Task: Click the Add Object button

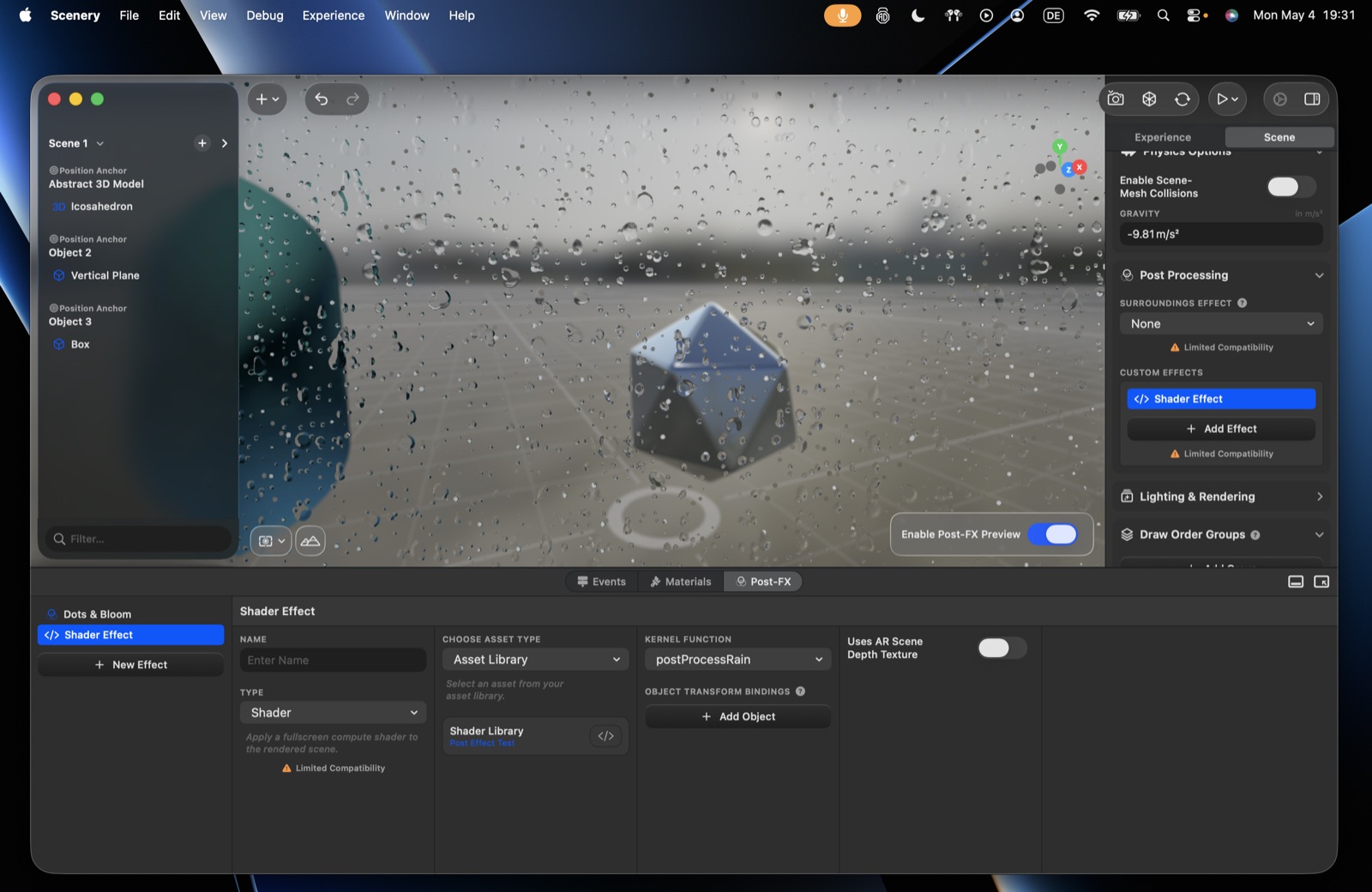Action: (x=738, y=717)
